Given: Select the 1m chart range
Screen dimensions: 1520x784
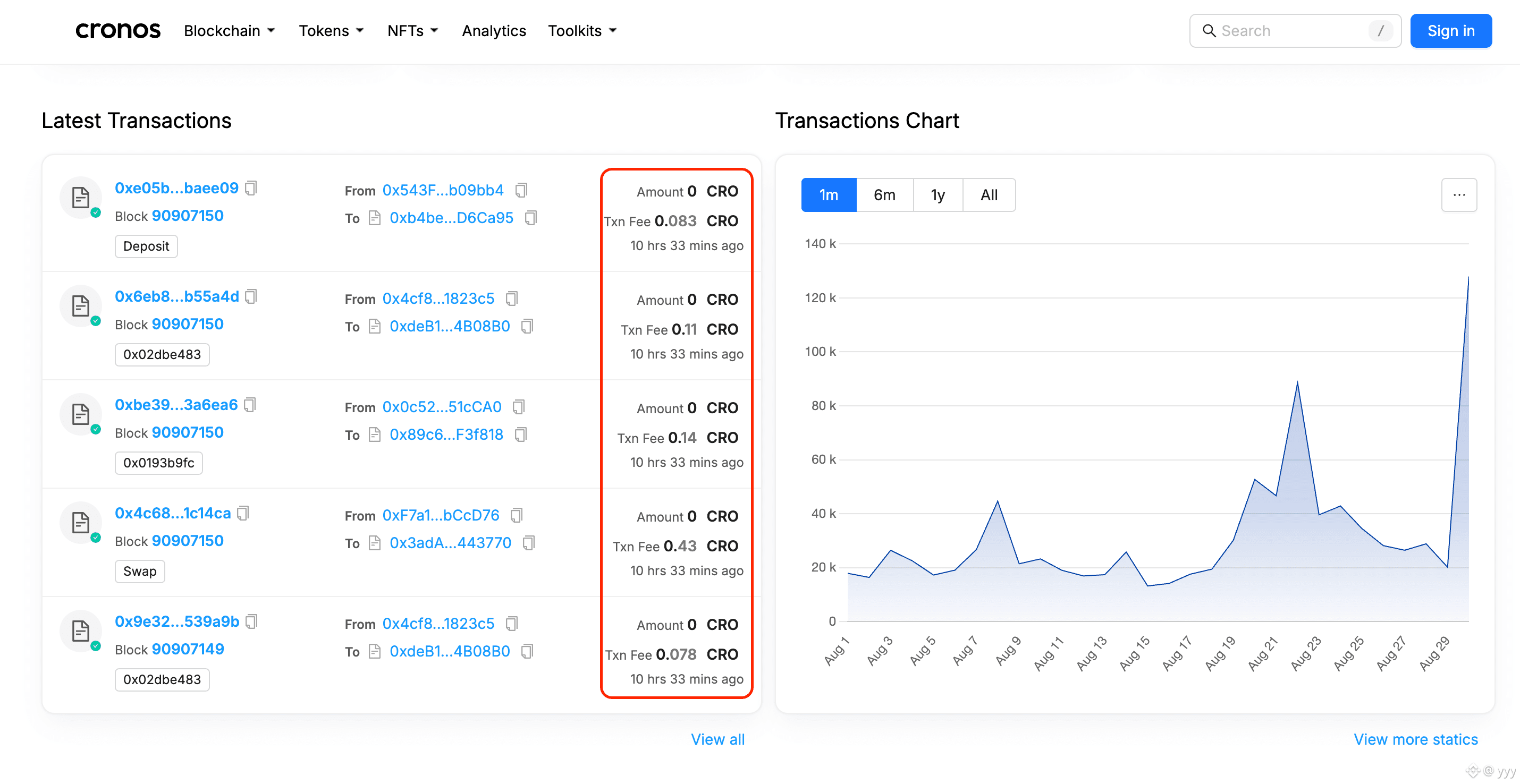Looking at the screenshot, I should click(x=829, y=195).
